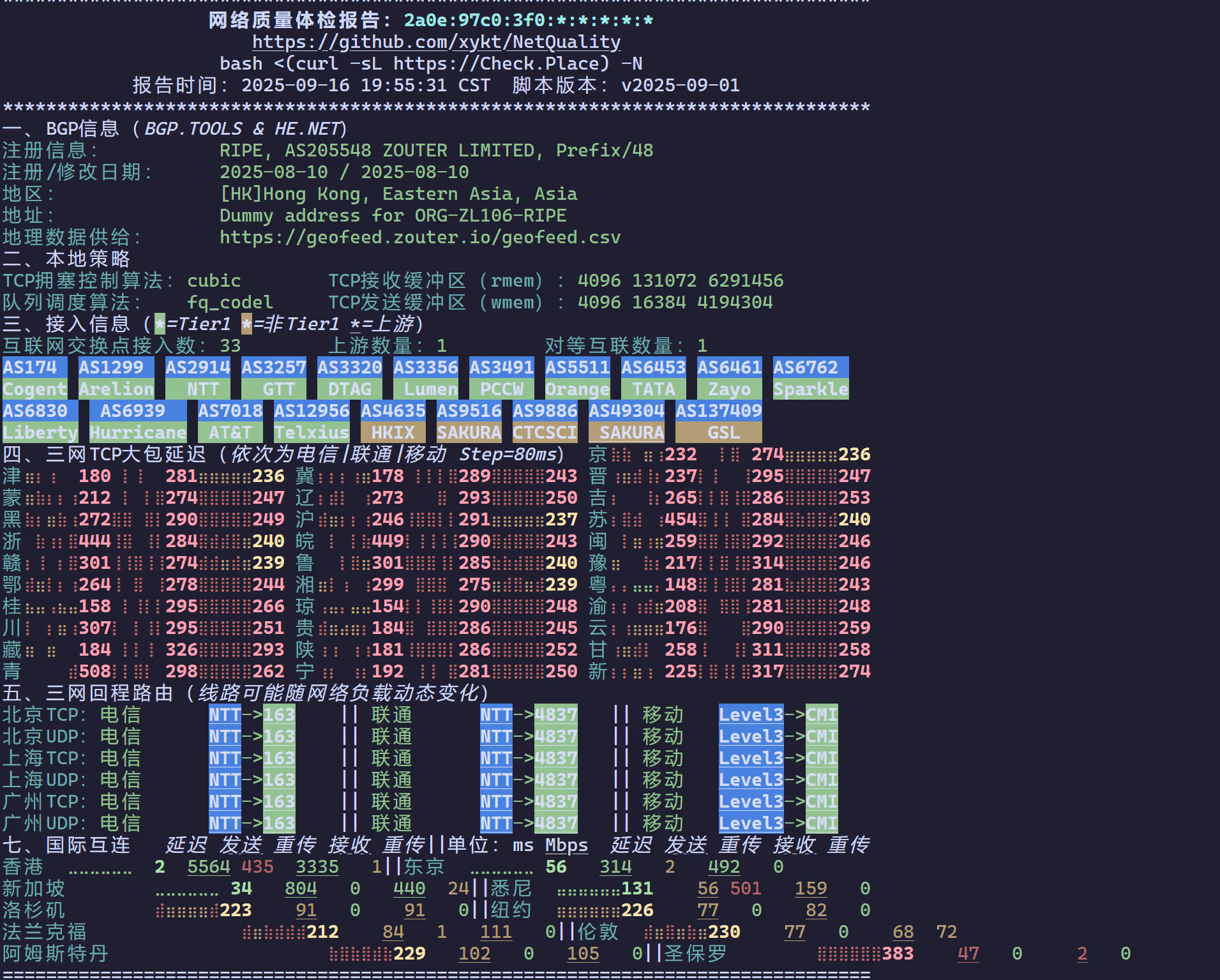Select the AS6762 Sparkle badge

coord(810,378)
